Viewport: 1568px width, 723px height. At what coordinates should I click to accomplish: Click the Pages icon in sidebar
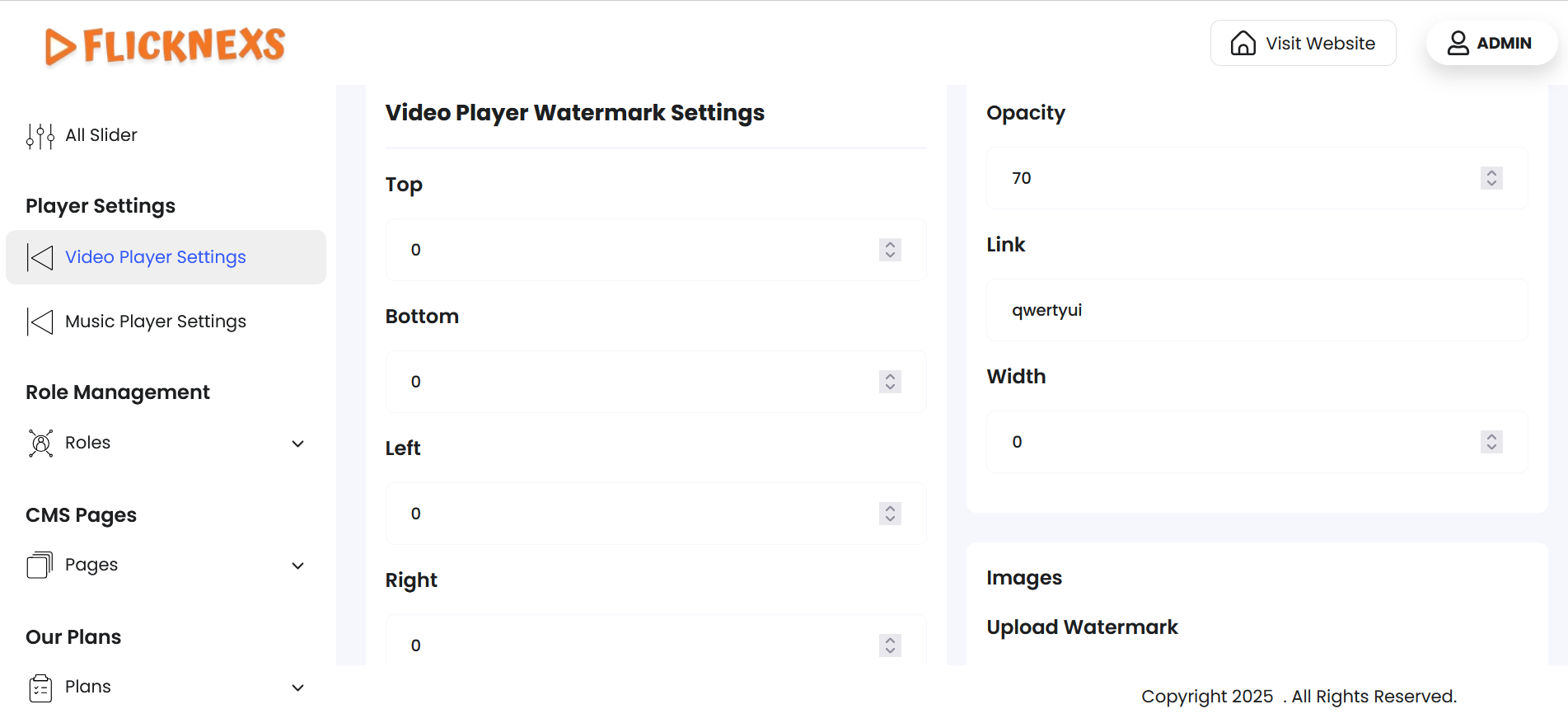[x=40, y=566]
